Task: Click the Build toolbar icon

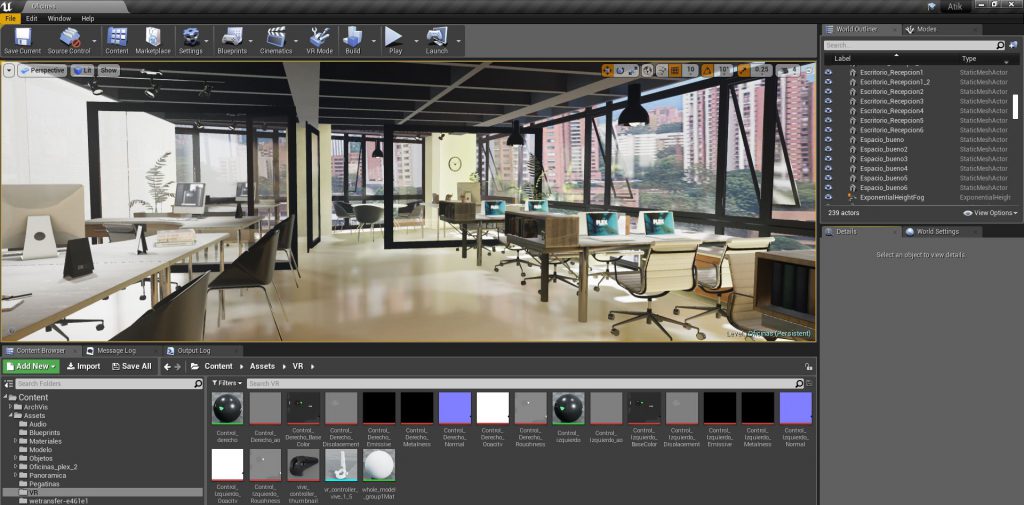Action: point(353,41)
